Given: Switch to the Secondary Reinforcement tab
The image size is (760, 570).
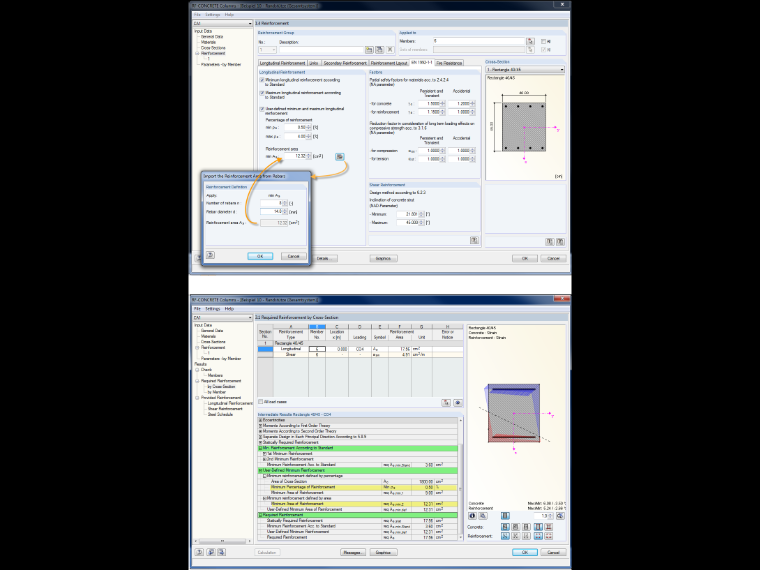Looking at the screenshot, I should coord(345,63).
